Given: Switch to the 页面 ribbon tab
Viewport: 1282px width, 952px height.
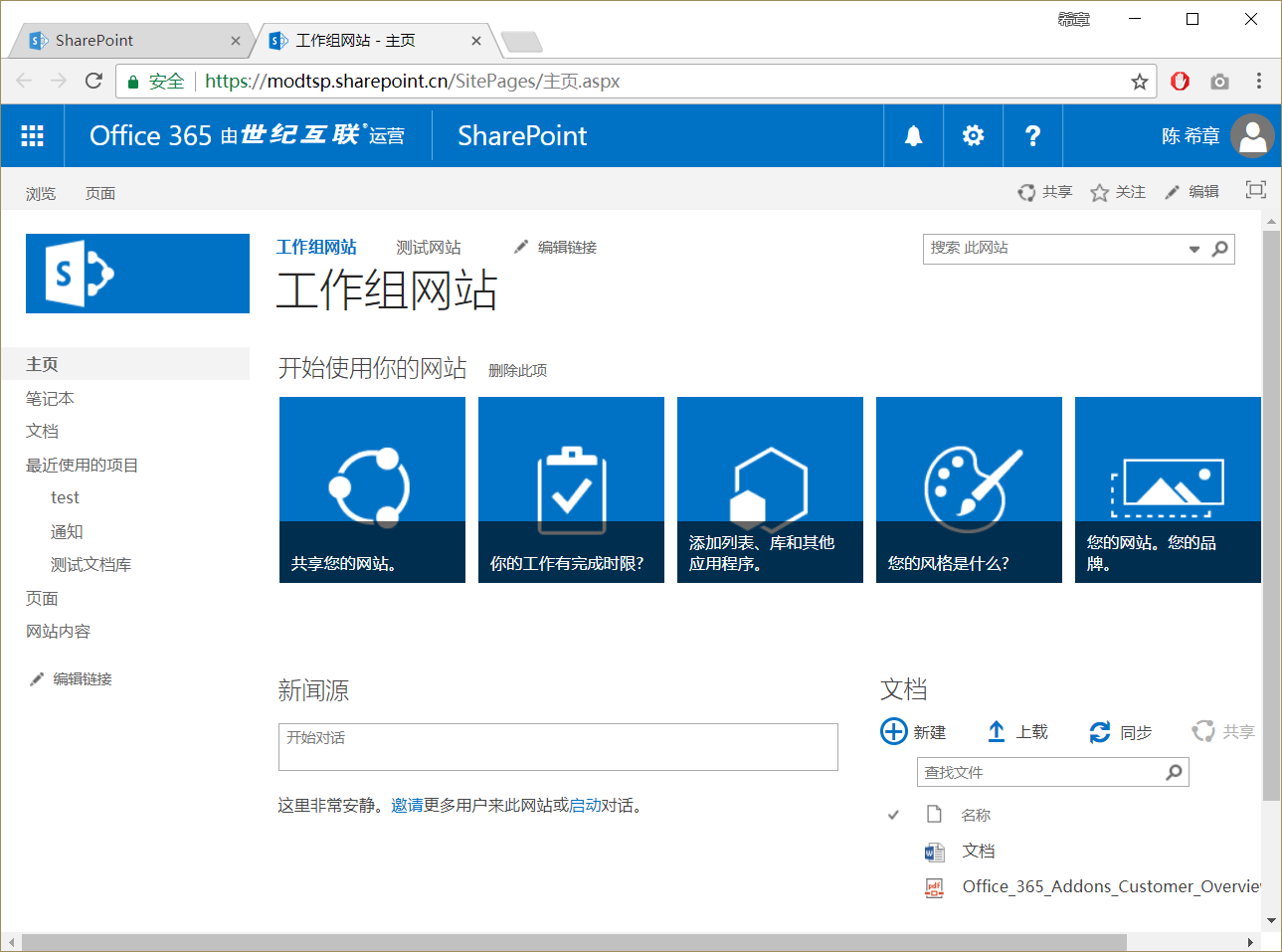Looking at the screenshot, I should point(99,193).
